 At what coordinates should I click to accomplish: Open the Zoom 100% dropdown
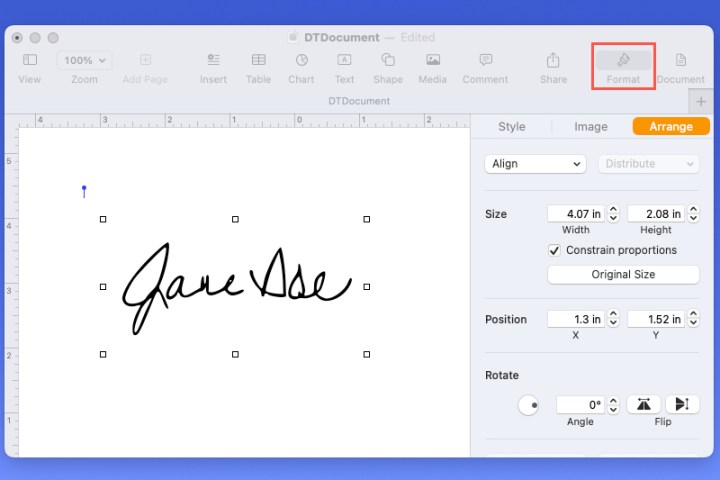click(x=84, y=61)
